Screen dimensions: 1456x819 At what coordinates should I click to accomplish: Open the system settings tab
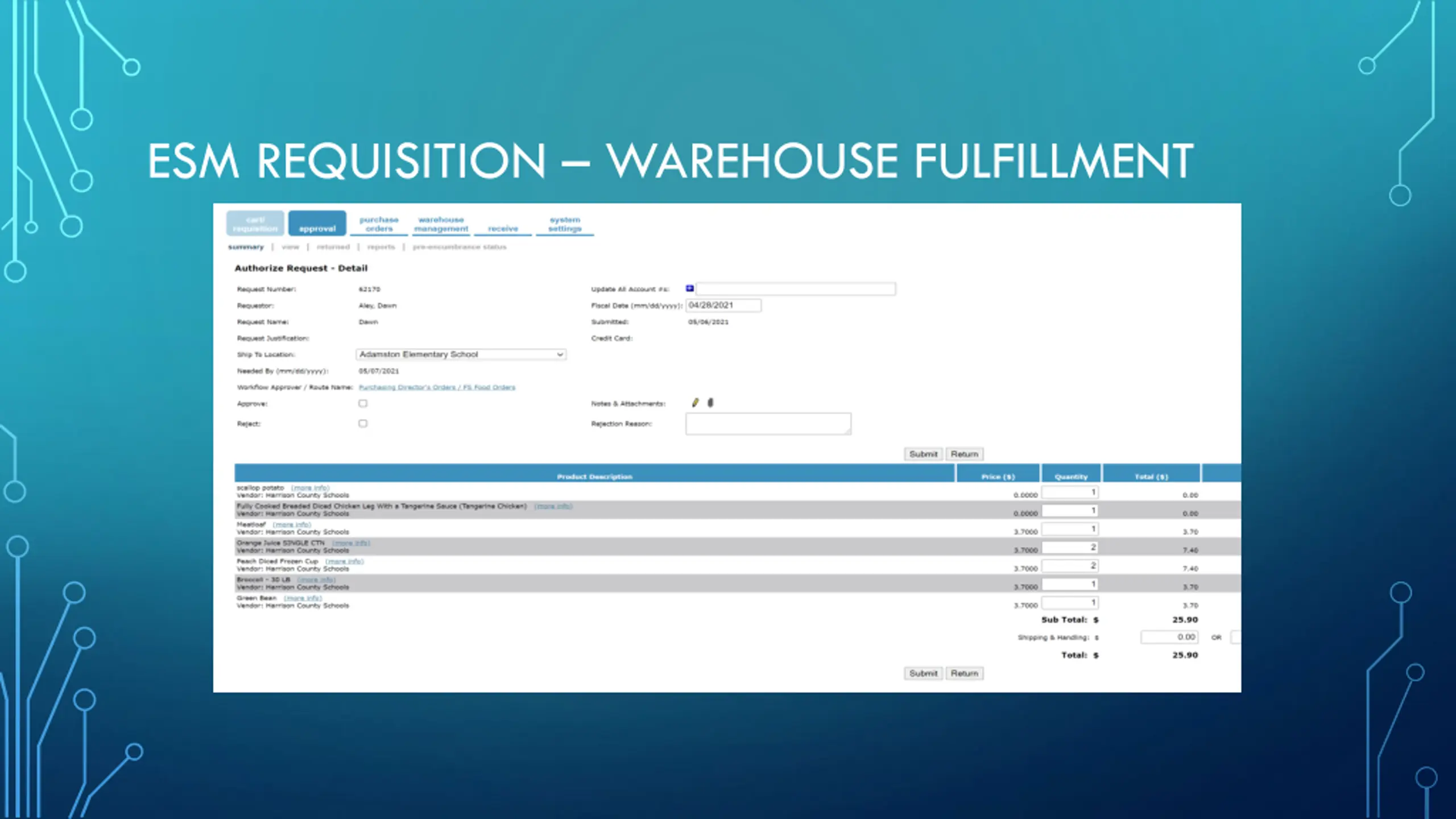[565, 224]
